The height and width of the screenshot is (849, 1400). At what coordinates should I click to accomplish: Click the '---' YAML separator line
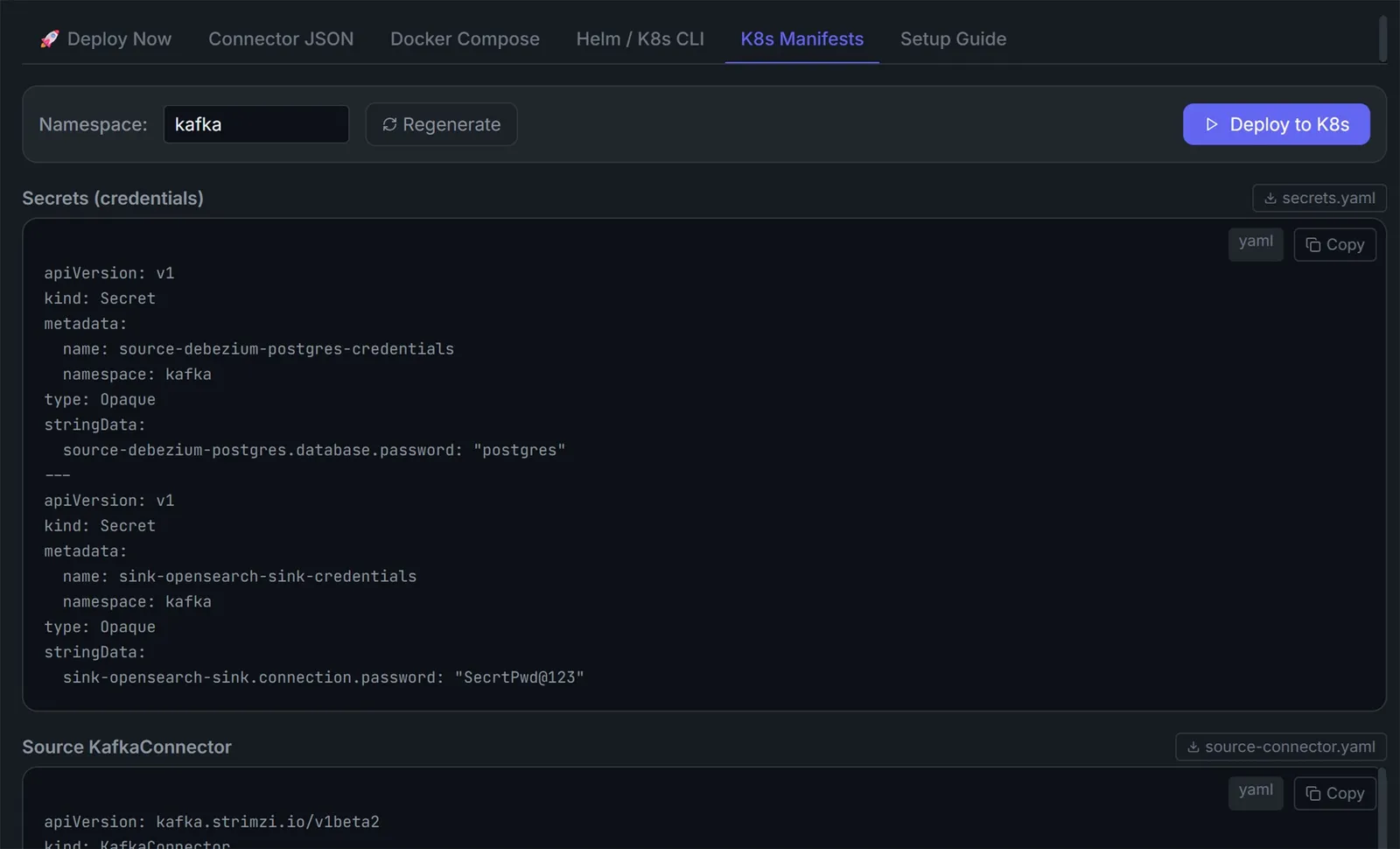(58, 475)
